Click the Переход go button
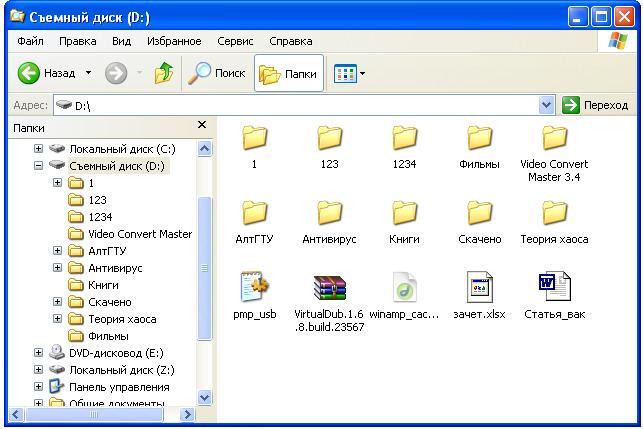643x429 pixels. pyautogui.click(x=595, y=105)
